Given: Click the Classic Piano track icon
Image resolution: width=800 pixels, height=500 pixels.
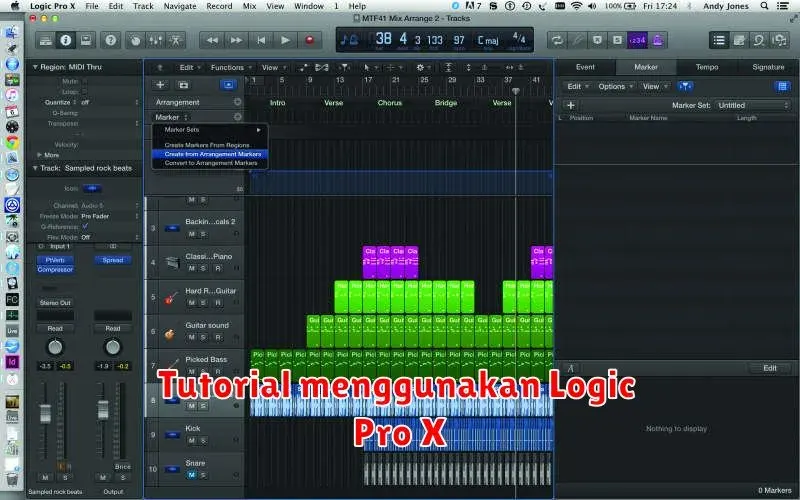Looking at the screenshot, I should (x=172, y=262).
